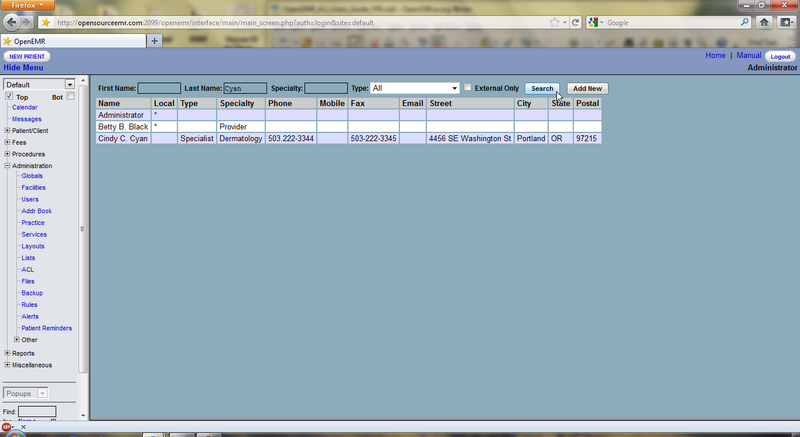Go forward with the browser forward arrow

pyautogui.click(x=27, y=22)
